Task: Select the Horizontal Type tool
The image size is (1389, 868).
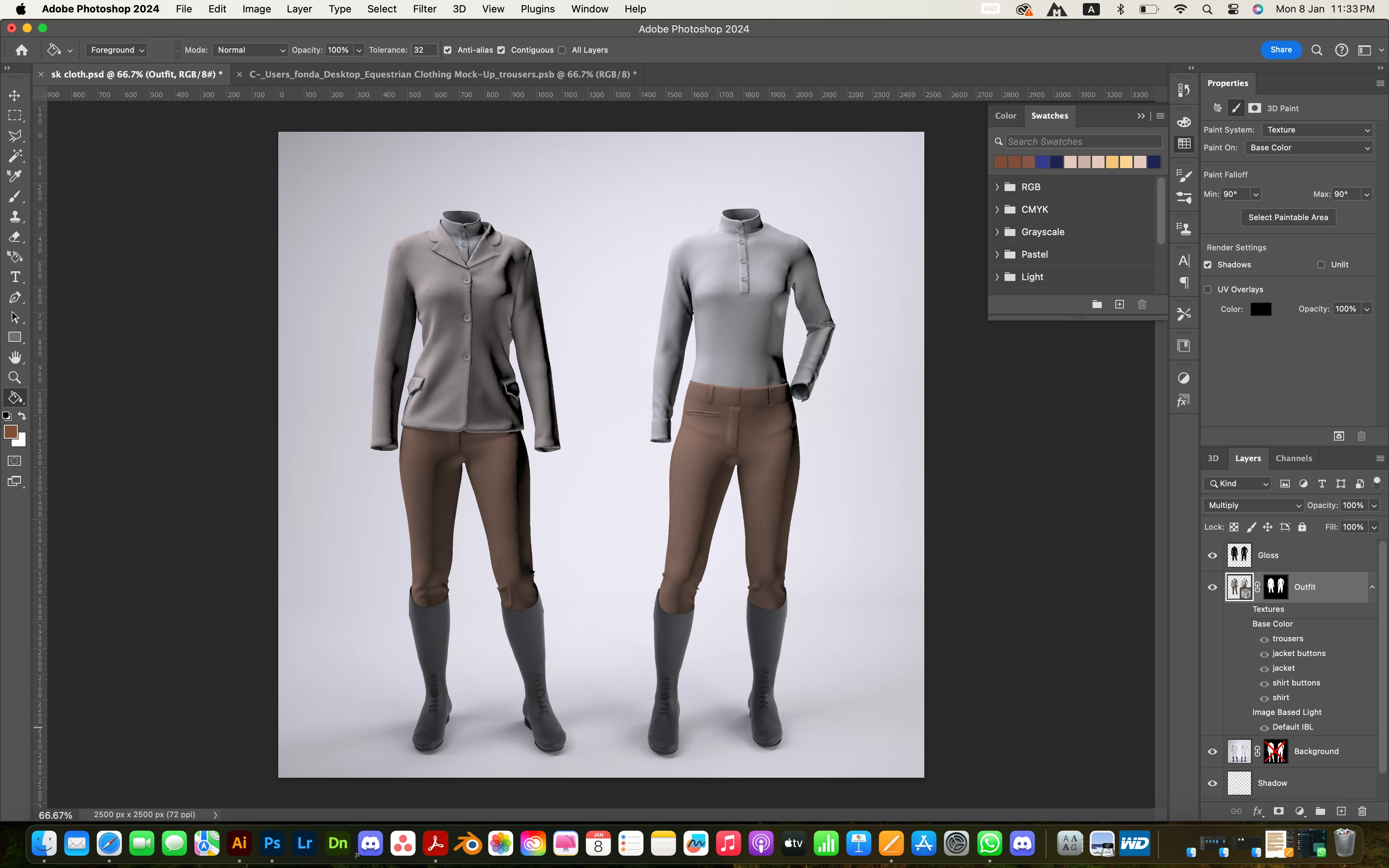Action: pos(15,277)
